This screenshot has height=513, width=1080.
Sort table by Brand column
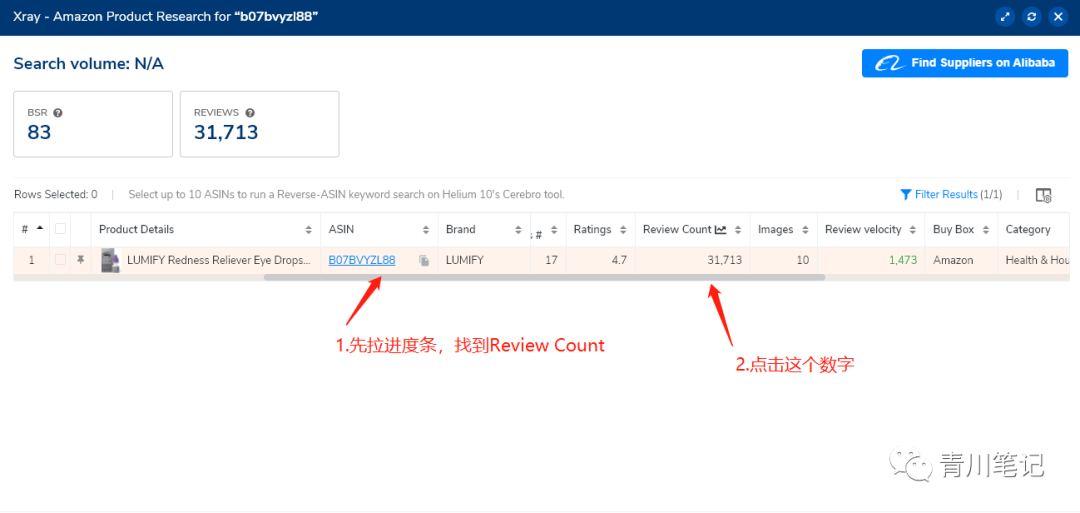(x=518, y=230)
